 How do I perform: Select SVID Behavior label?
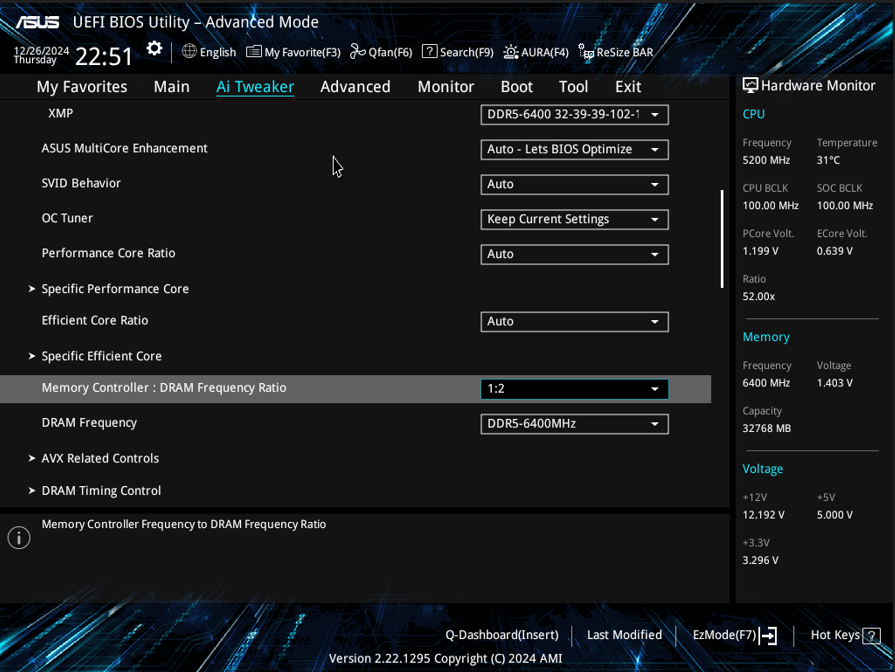click(81, 183)
